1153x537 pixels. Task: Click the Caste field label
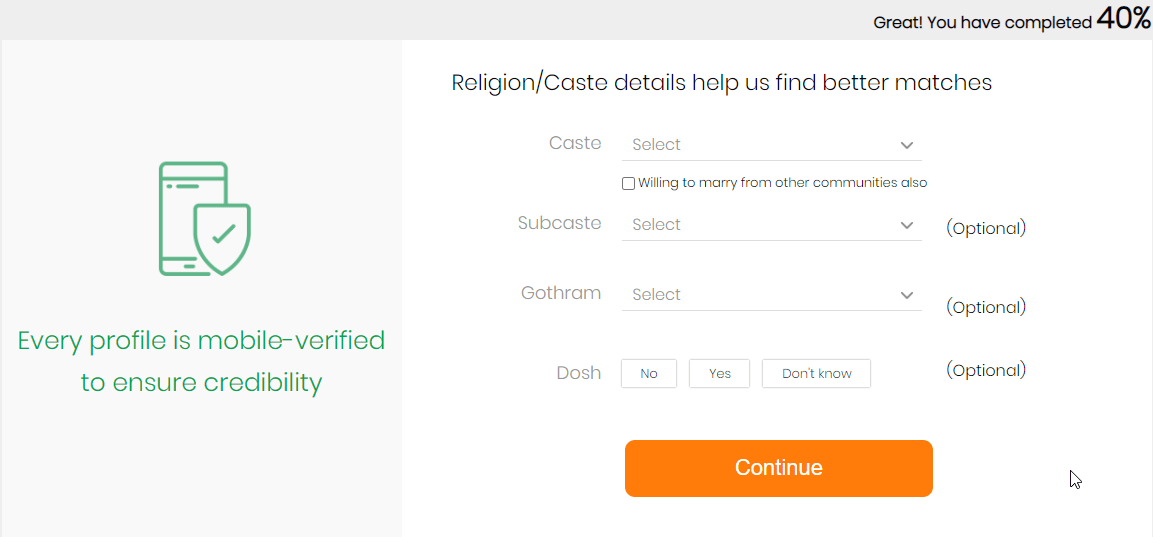pyautogui.click(x=575, y=143)
